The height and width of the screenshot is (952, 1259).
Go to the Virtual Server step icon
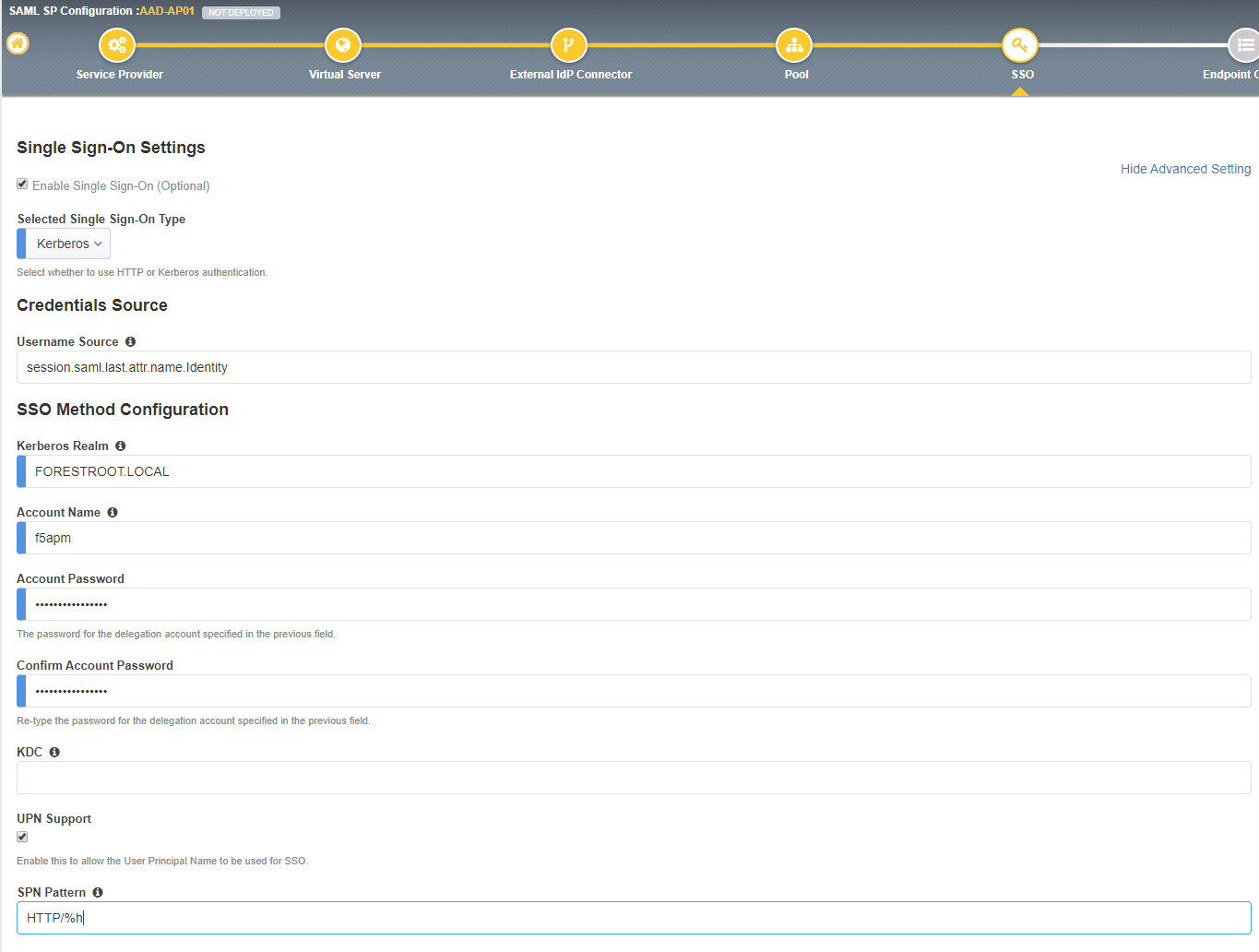343,44
